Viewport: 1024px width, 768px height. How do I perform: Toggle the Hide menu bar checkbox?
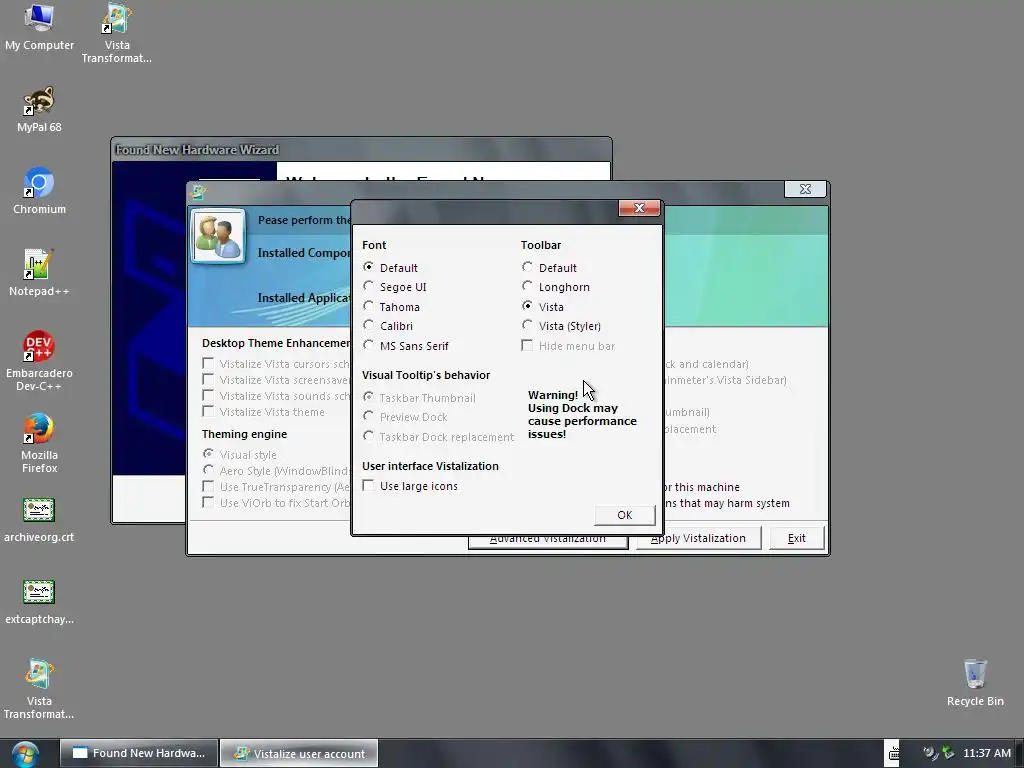tap(568, 345)
